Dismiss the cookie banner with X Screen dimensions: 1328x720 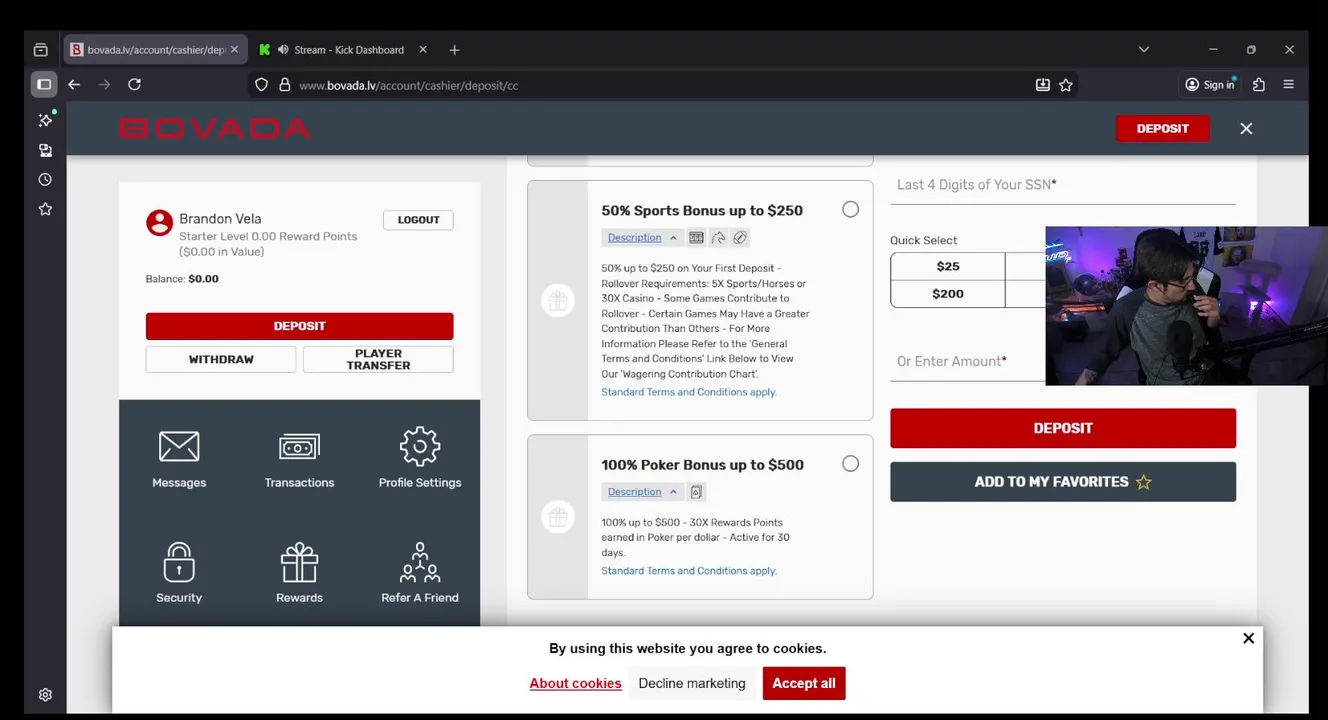point(1248,638)
